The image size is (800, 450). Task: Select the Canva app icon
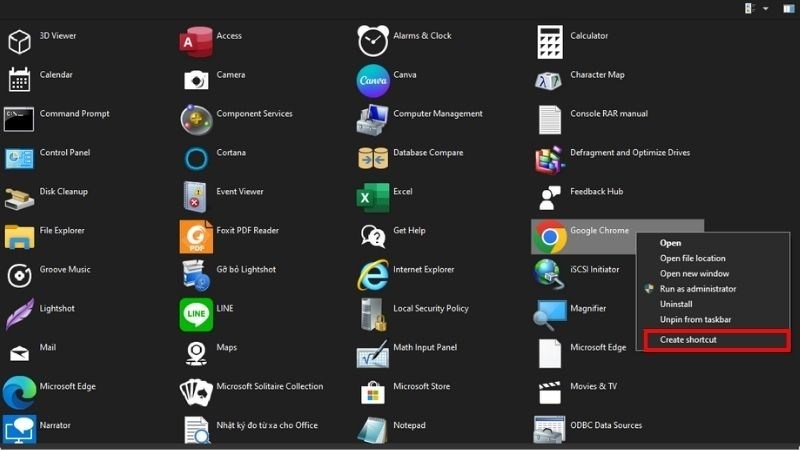click(373, 80)
